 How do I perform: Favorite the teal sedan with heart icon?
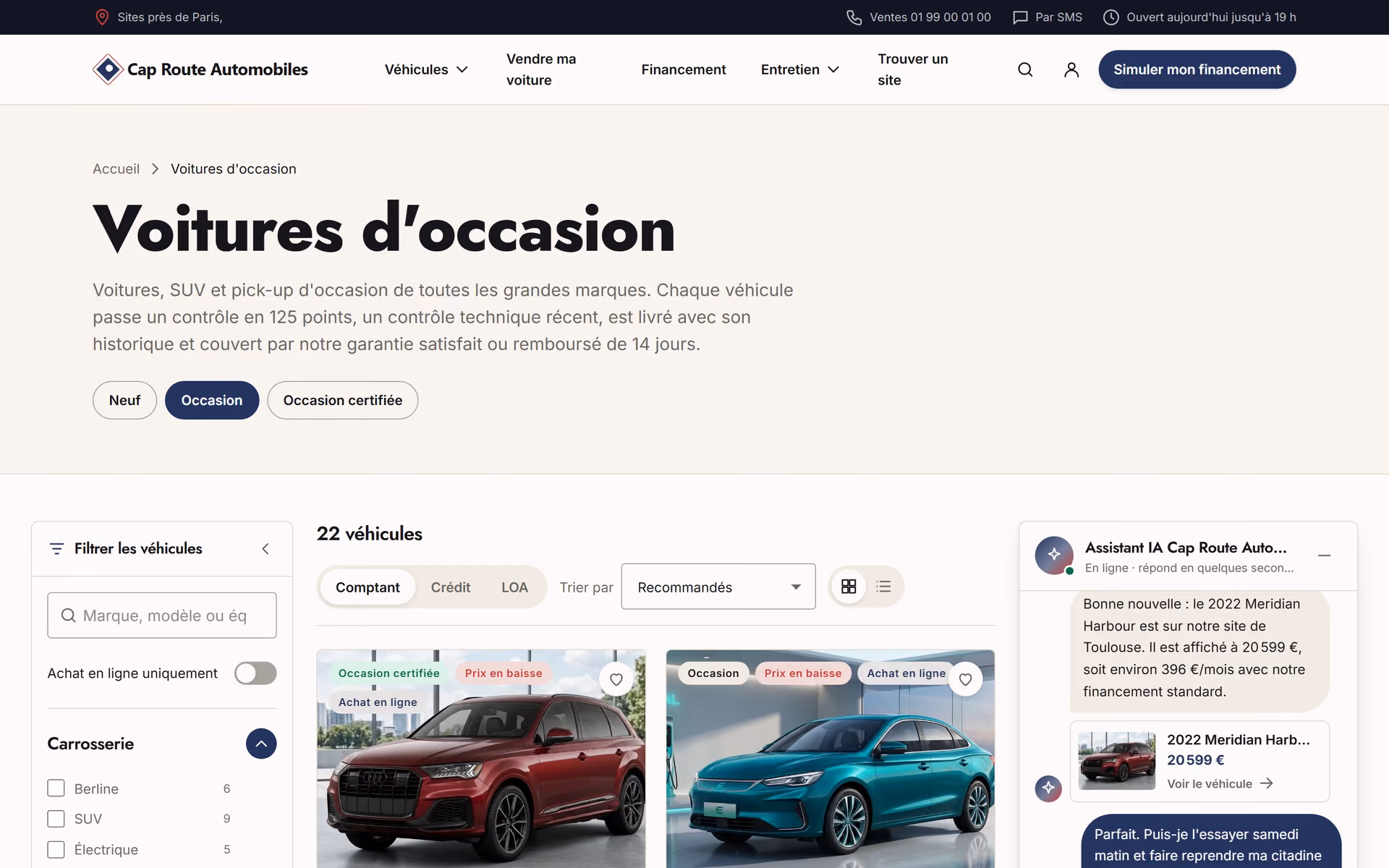965,679
